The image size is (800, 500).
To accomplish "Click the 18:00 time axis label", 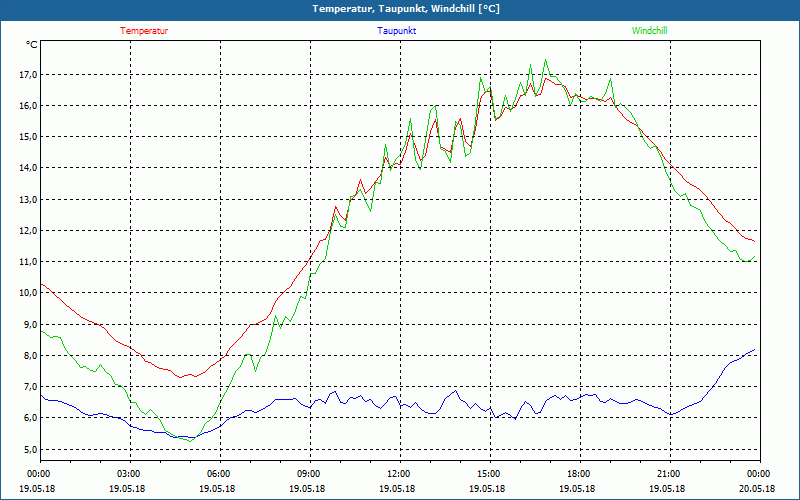I will pos(580,474).
